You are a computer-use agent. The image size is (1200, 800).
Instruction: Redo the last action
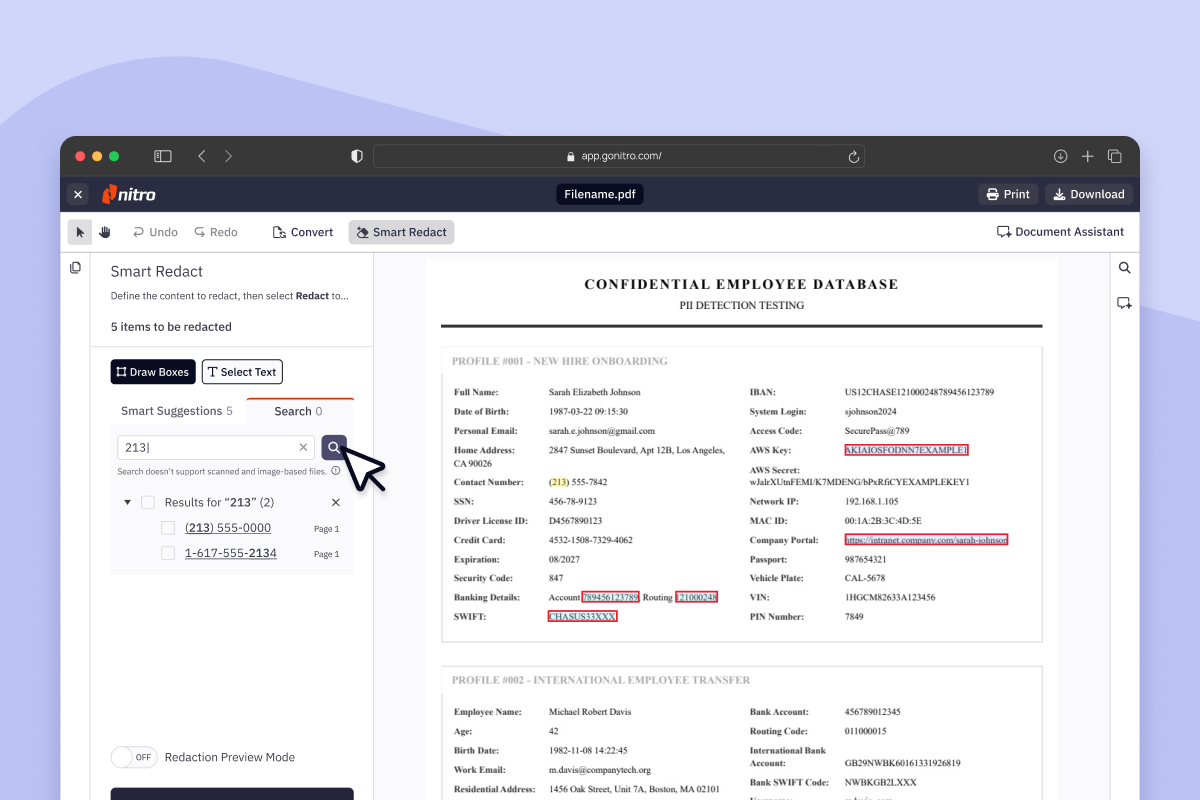[216, 232]
